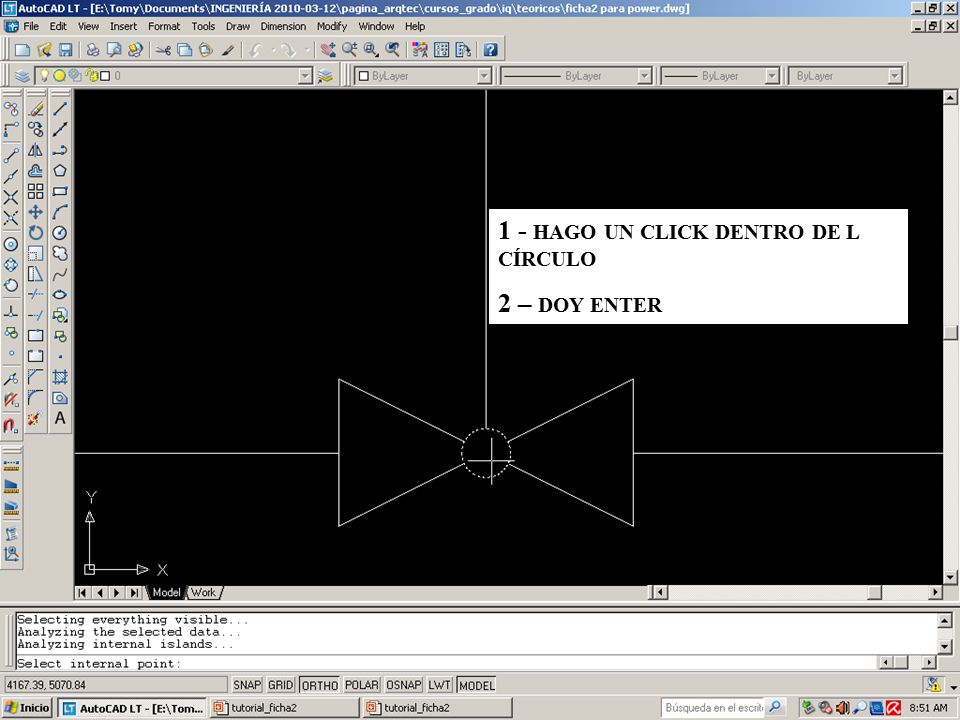Select the Circle draw tool
The width and height of the screenshot is (960, 720).
click(60, 233)
